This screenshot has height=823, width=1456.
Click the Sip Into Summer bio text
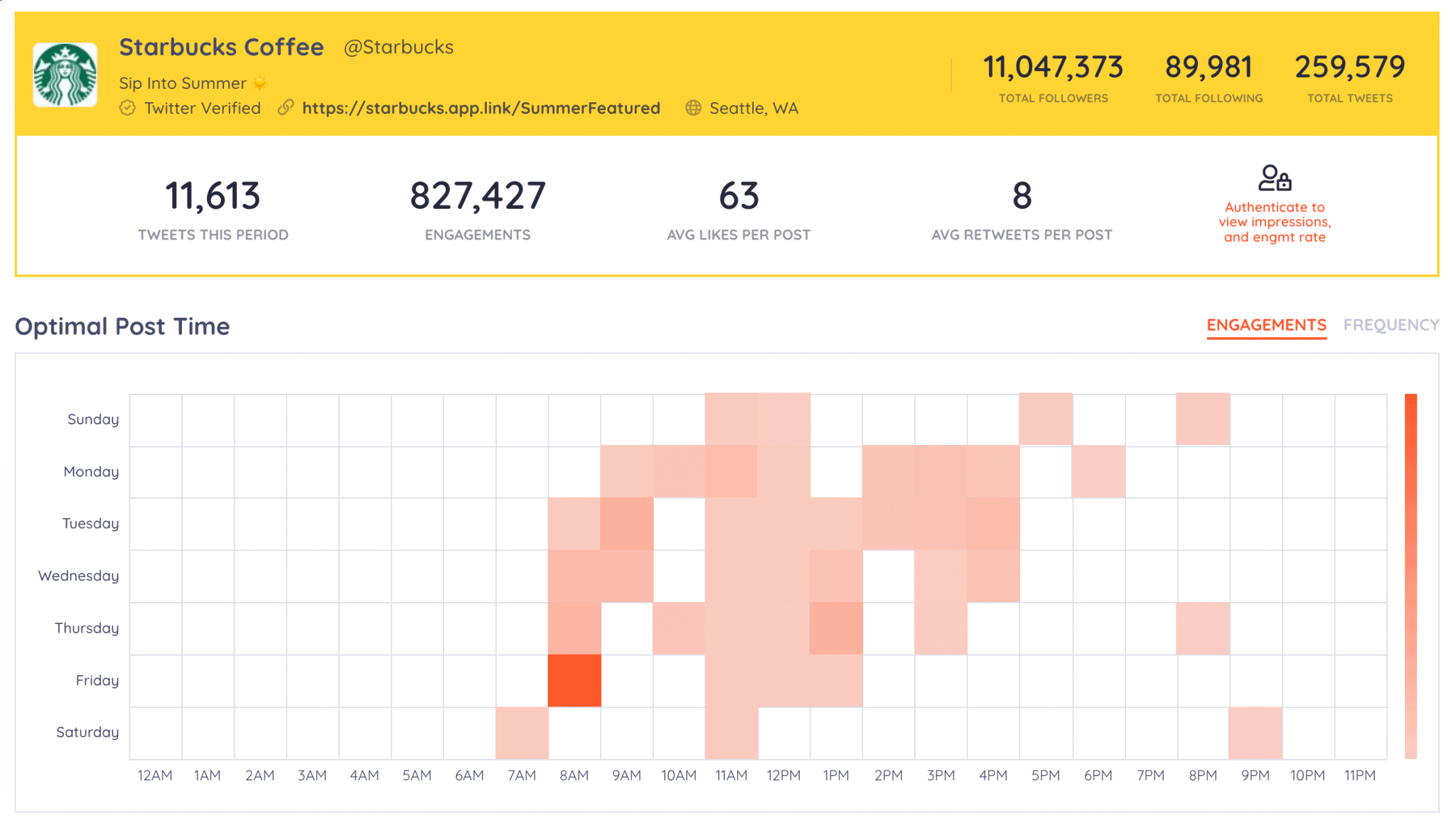(183, 83)
